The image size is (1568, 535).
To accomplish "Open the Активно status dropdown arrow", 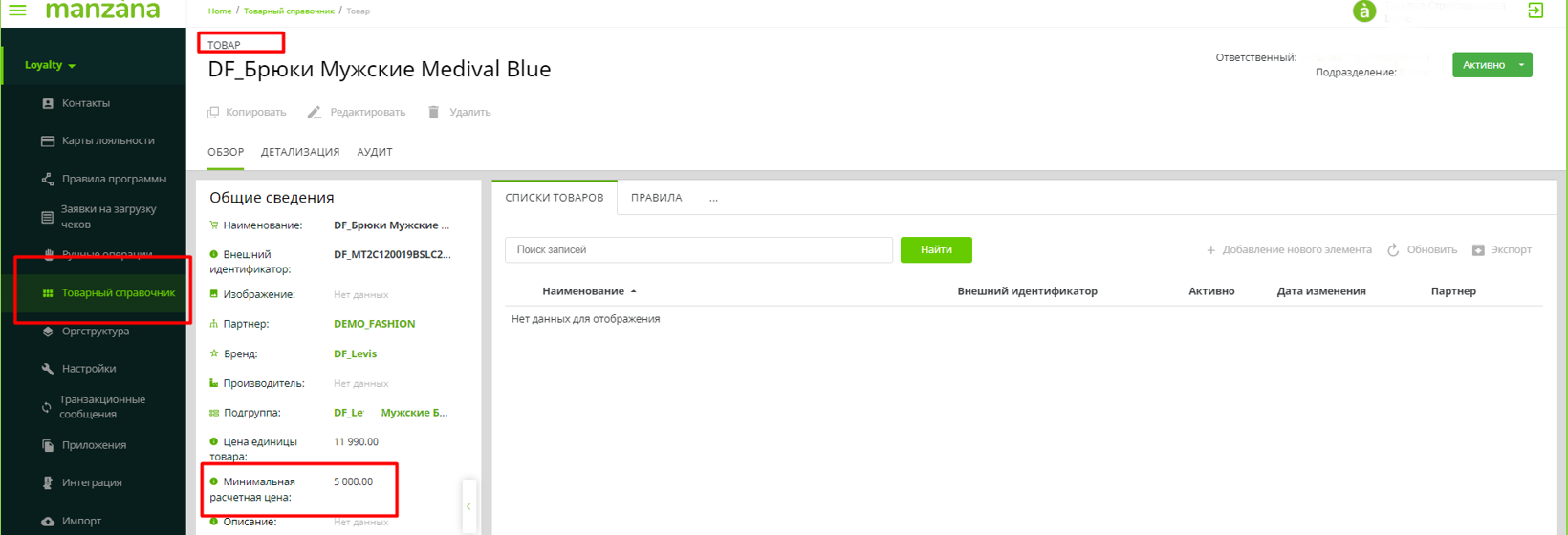I will pyautogui.click(x=1521, y=65).
